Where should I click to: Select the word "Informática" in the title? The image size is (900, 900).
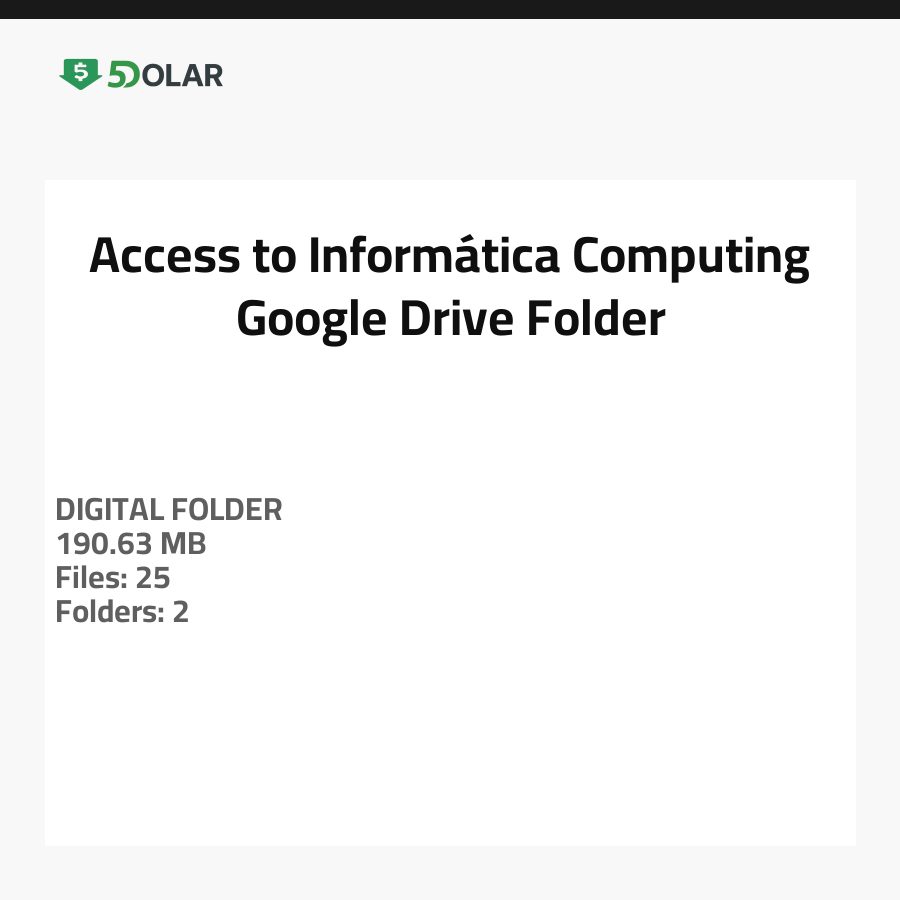(433, 256)
